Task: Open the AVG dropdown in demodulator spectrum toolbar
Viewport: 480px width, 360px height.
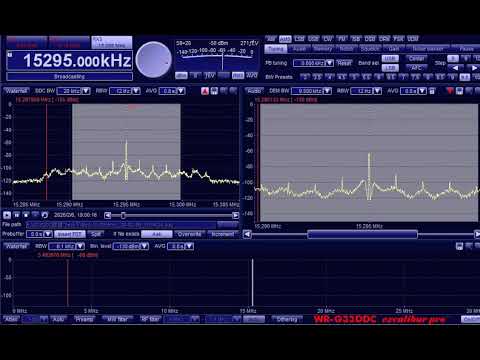Action: pyautogui.click(x=422, y=91)
